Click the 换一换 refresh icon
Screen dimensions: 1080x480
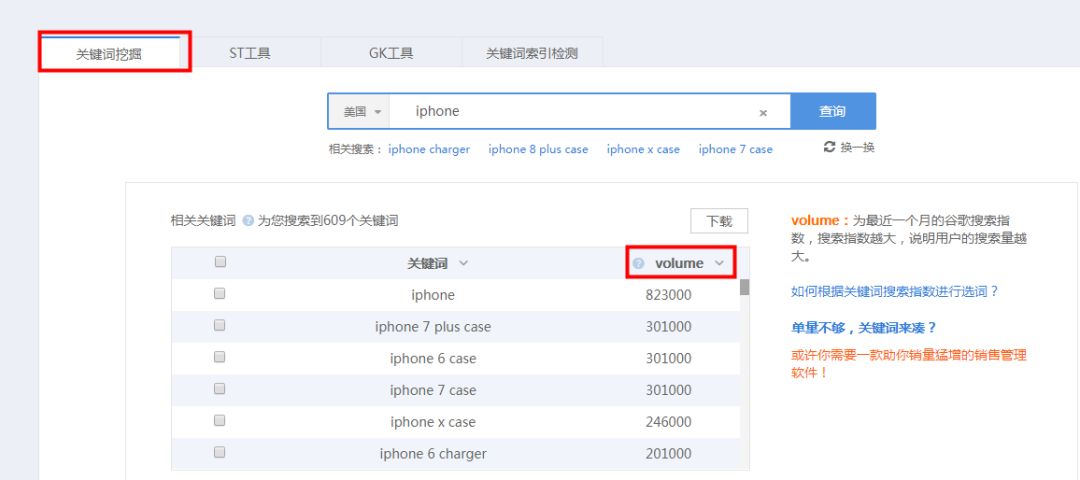point(829,147)
